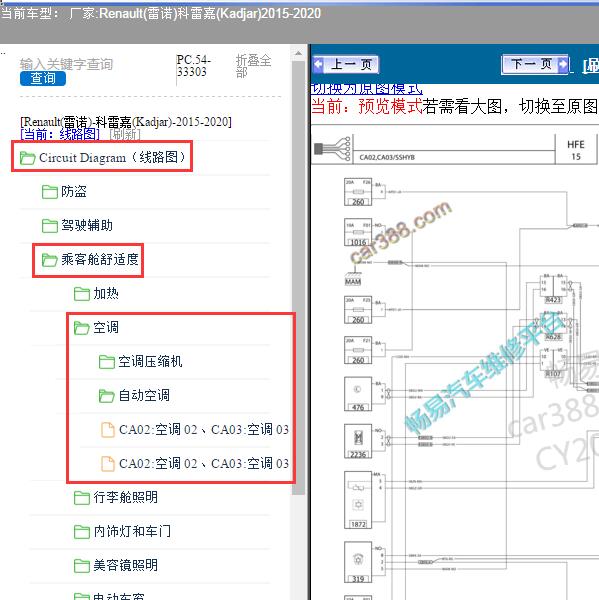Click the 刷新 refresh link

coord(125,134)
